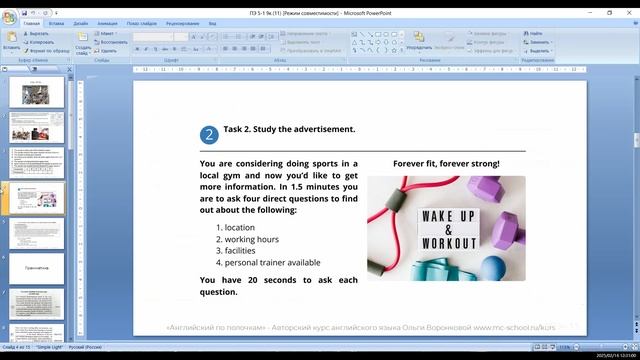This screenshot has height=360, width=640.
Task: Click the columns icon in paragraph group
Action: coord(264,49)
